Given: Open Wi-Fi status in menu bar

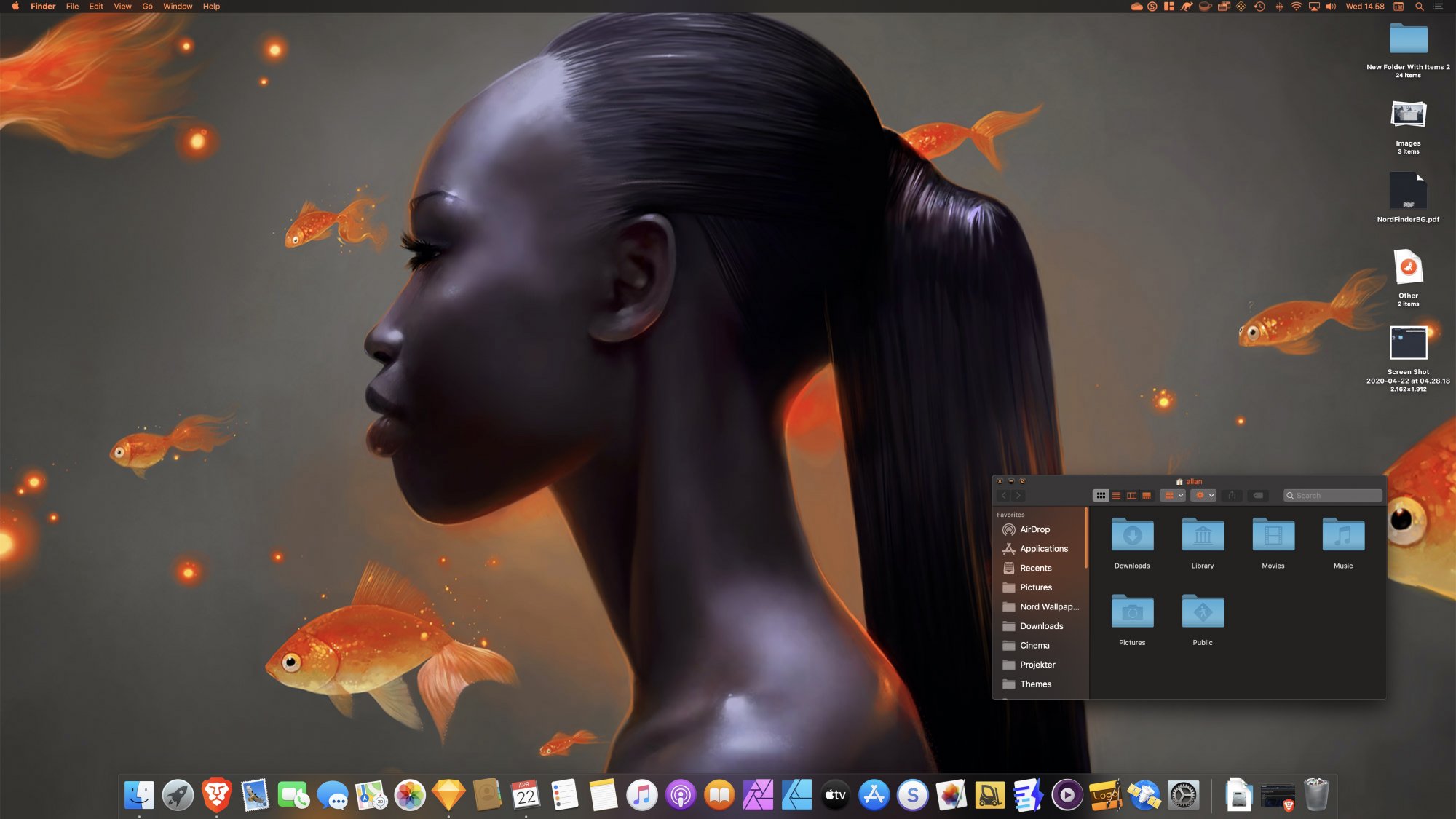Looking at the screenshot, I should [1297, 7].
